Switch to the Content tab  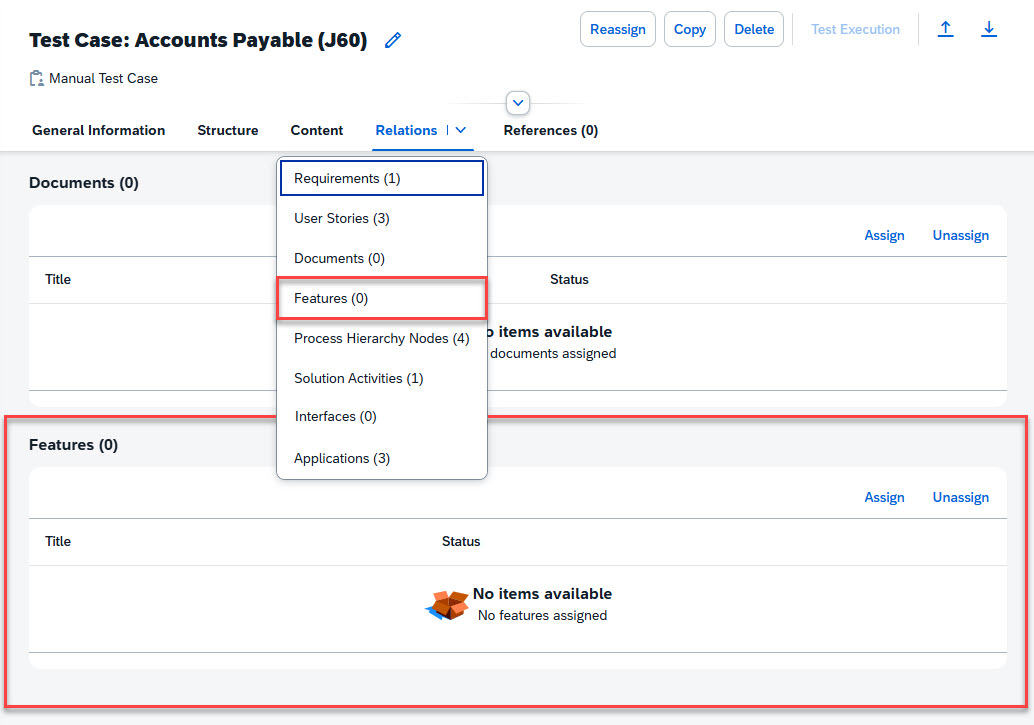pyautogui.click(x=317, y=130)
